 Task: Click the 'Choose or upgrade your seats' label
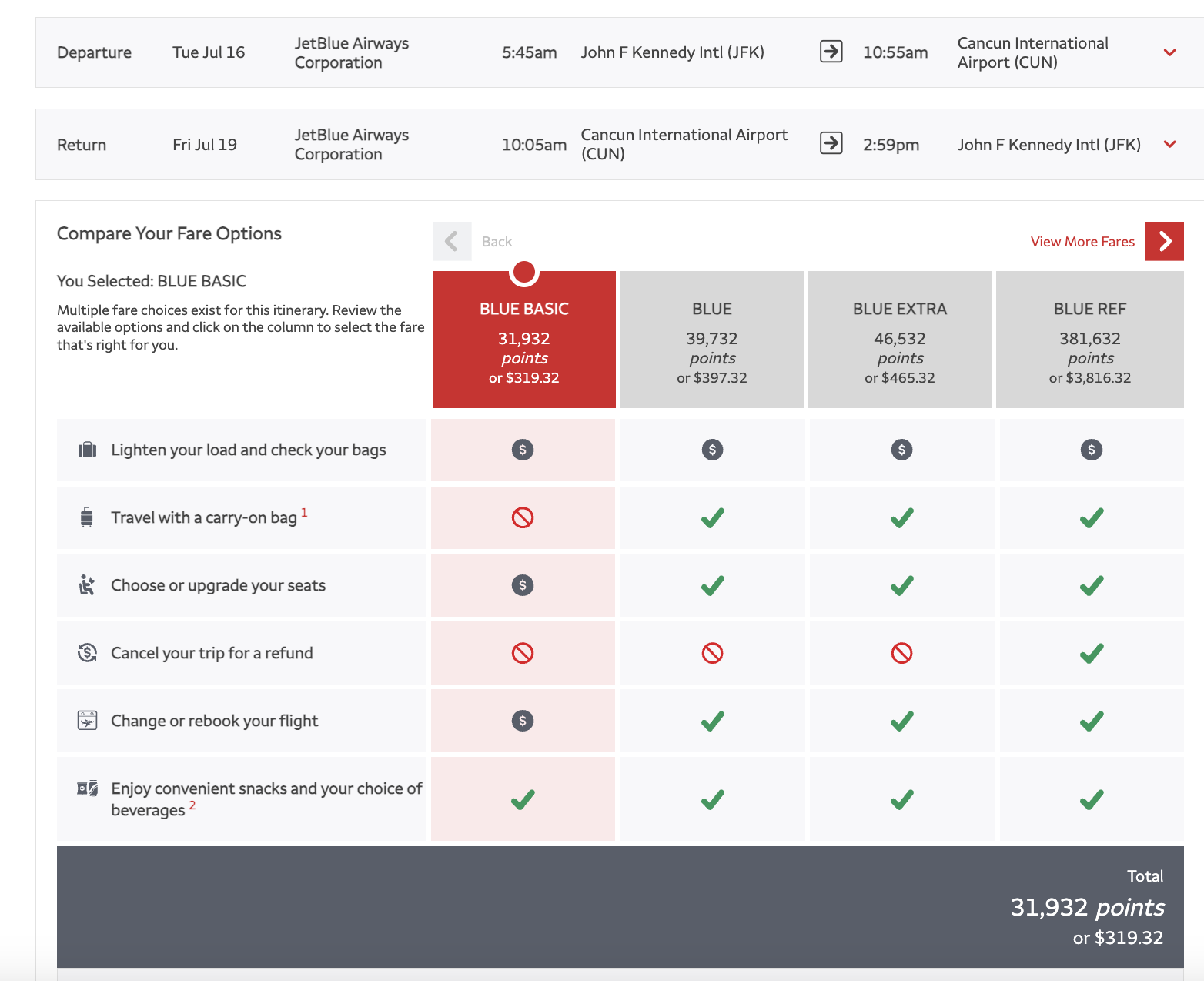[219, 585]
